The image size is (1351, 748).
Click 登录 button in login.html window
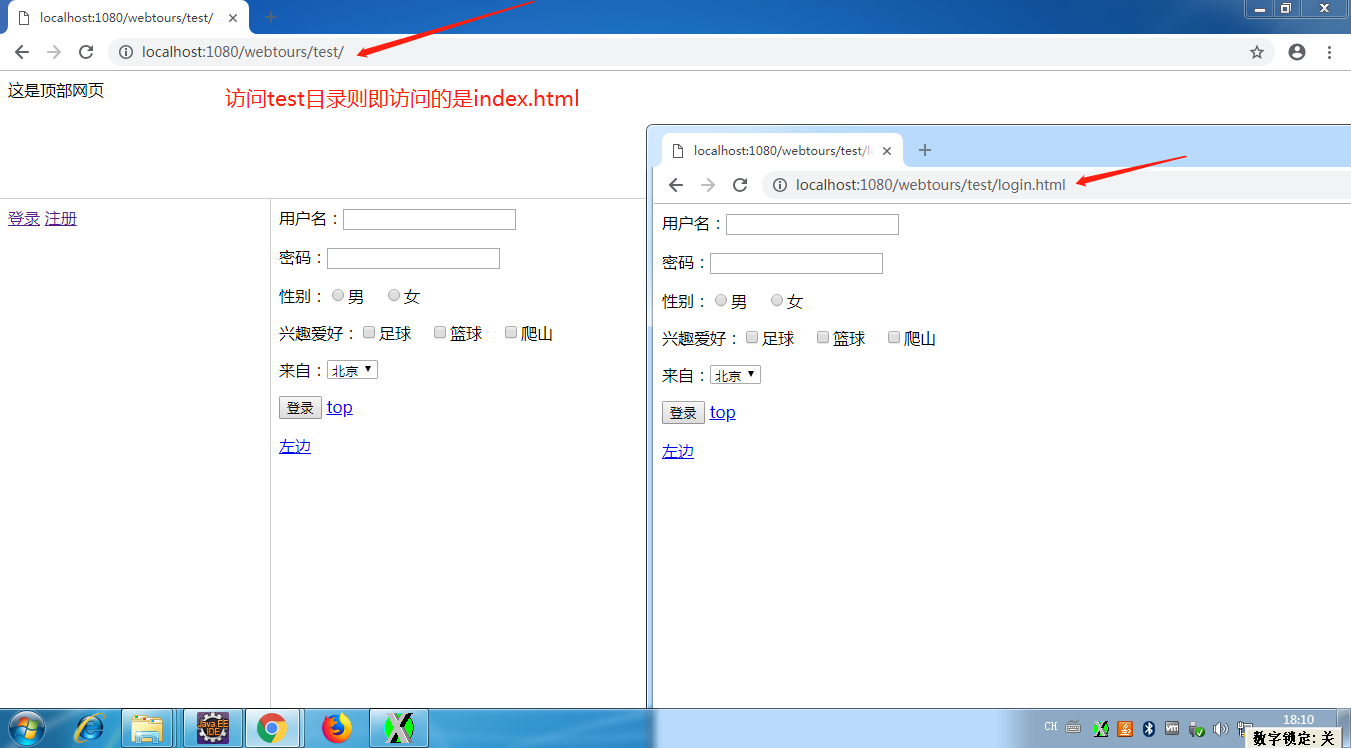point(683,413)
